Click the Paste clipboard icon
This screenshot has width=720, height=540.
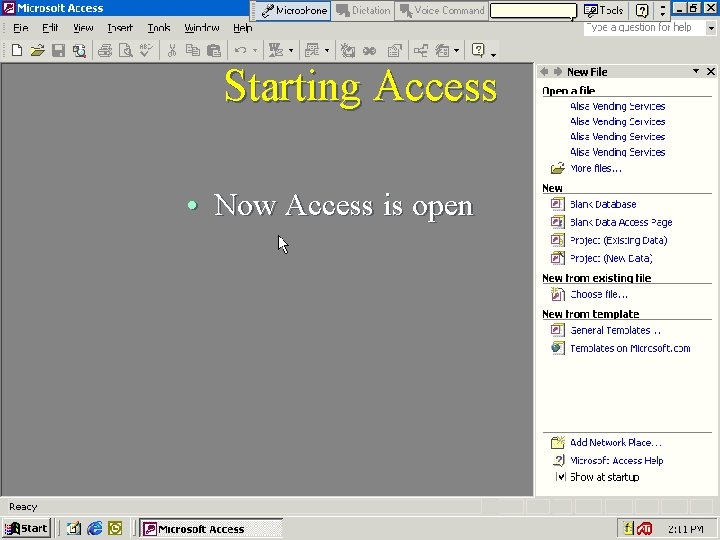(x=214, y=50)
